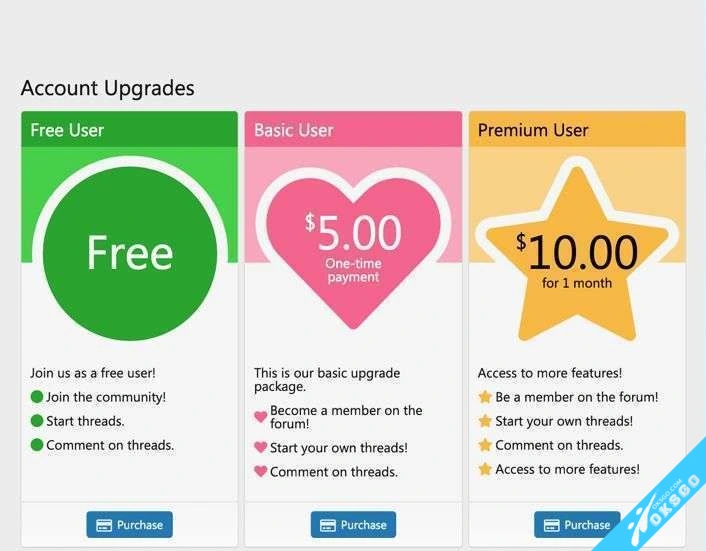Click 'This is our basic upgrade package.' text
Image resolution: width=706 pixels, height=551 pixels.
coord(326,379)
